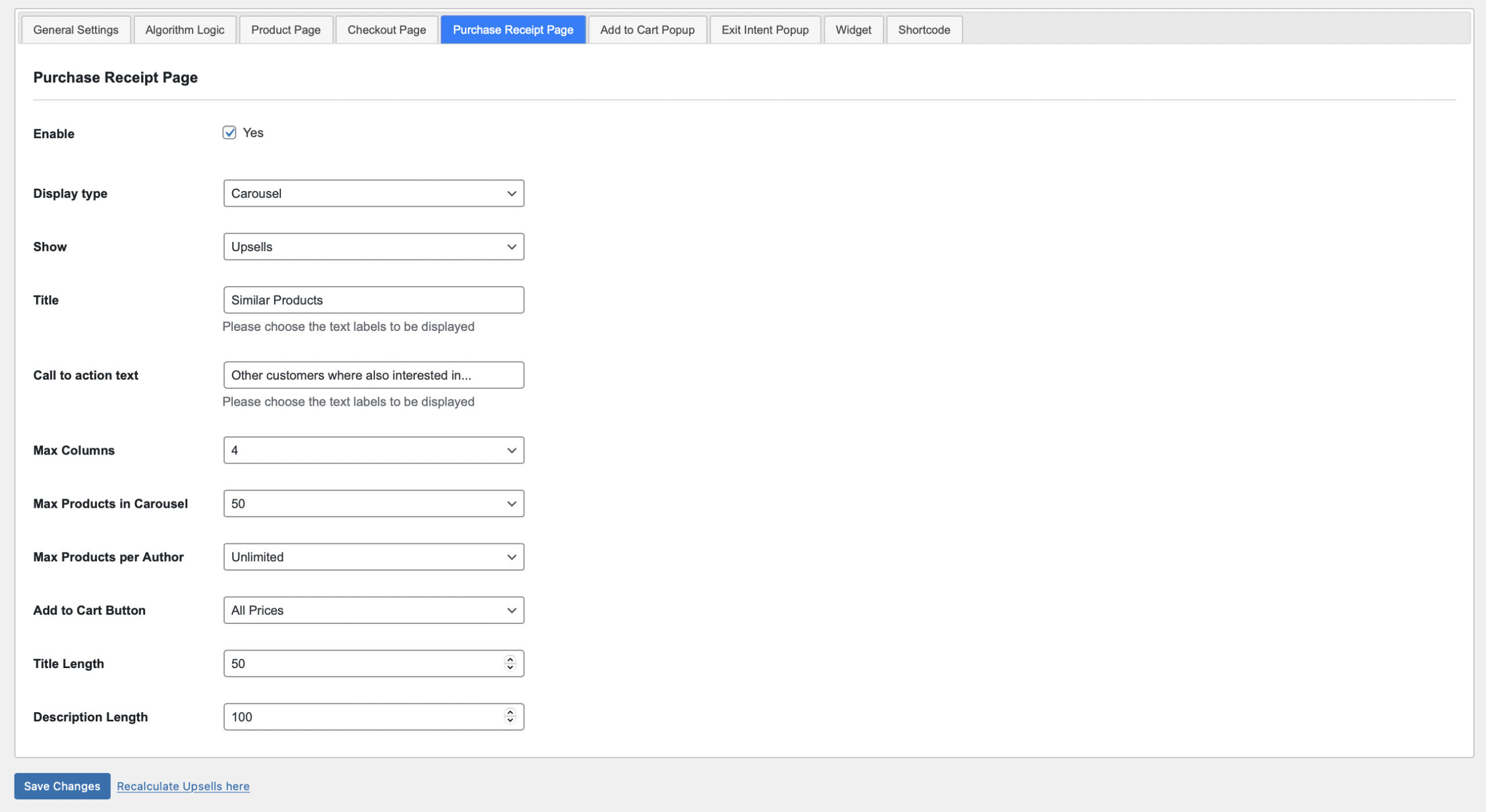
Task: Follow the Recalculate Upsells here link
Action: [183, 786]
